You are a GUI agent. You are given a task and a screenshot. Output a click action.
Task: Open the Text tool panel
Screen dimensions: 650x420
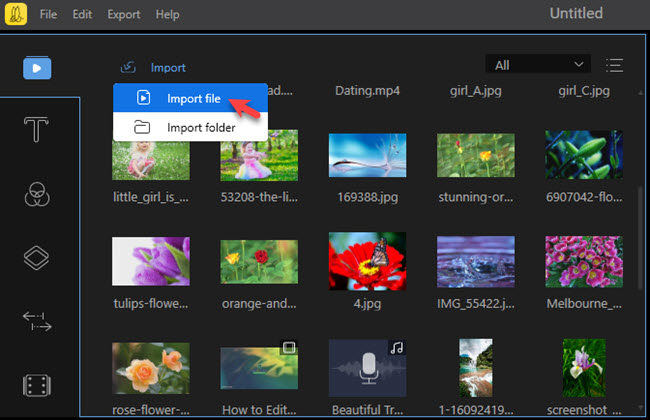pos(36,129)
